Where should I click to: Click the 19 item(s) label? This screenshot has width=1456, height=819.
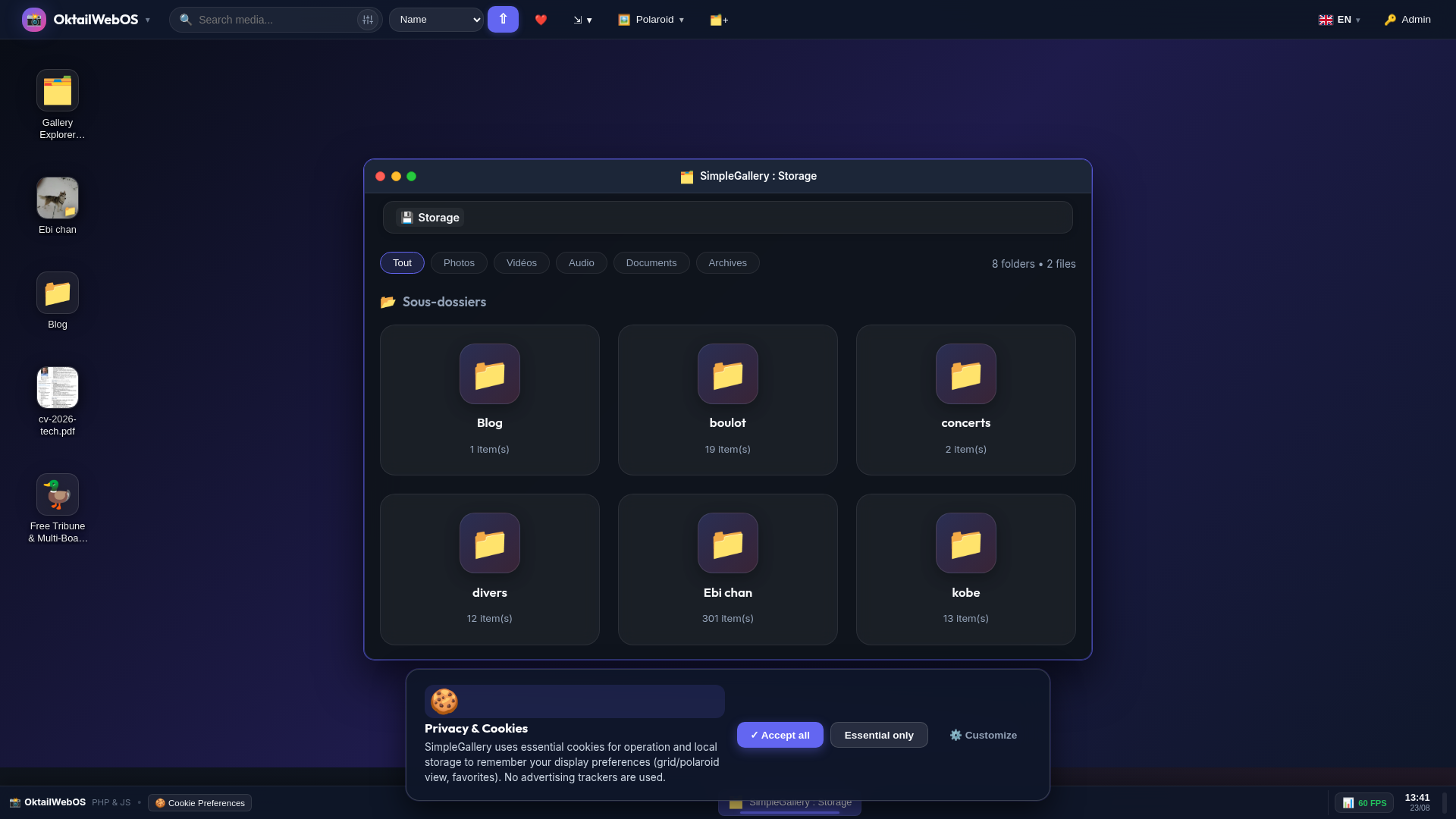point(728,450)
